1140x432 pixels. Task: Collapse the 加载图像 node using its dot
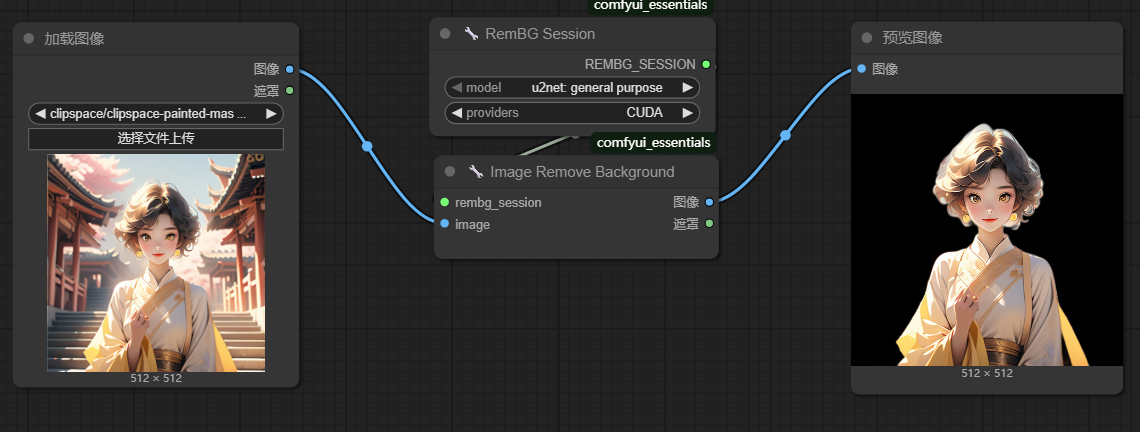point(28,39)
